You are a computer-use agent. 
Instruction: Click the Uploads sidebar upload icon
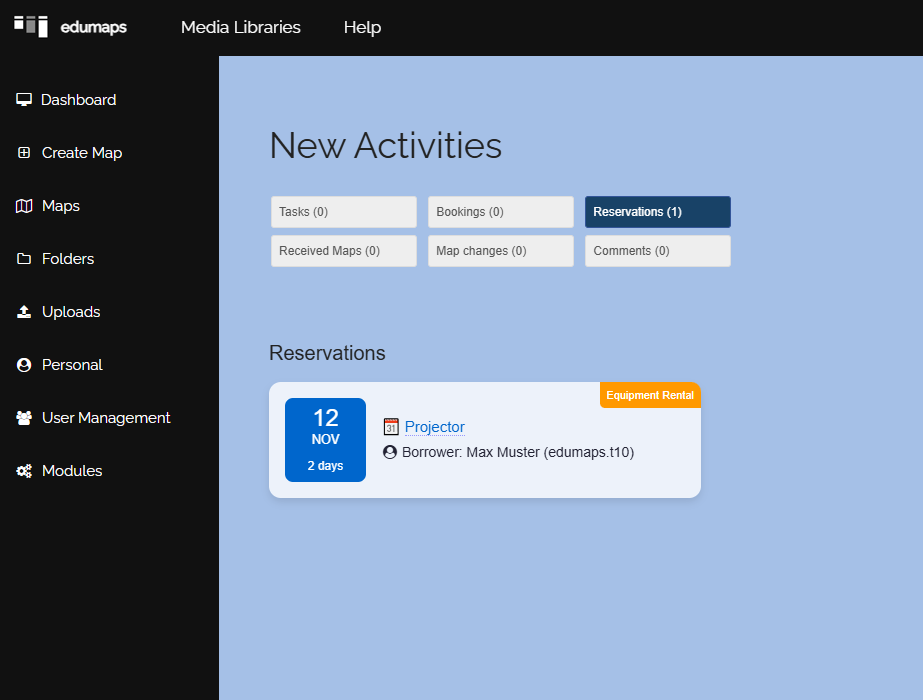[x=24, y=312]
